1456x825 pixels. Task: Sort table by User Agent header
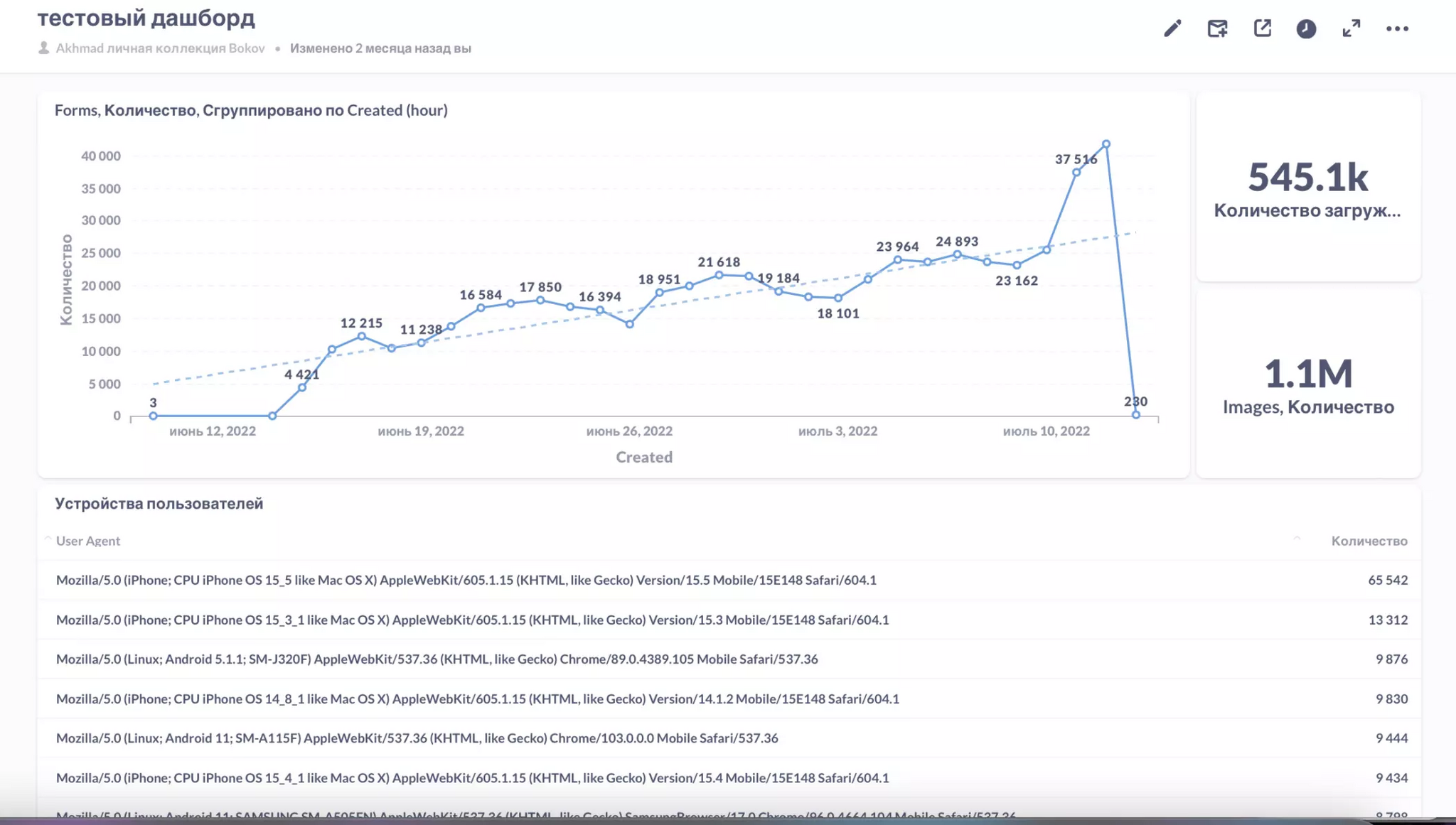coord(88,541)
